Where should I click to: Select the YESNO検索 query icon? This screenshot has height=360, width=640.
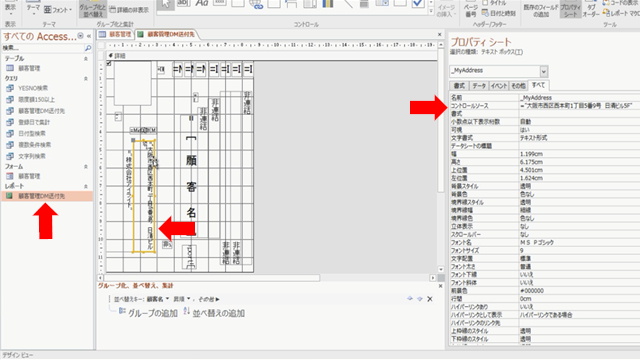tap(10, 88)
